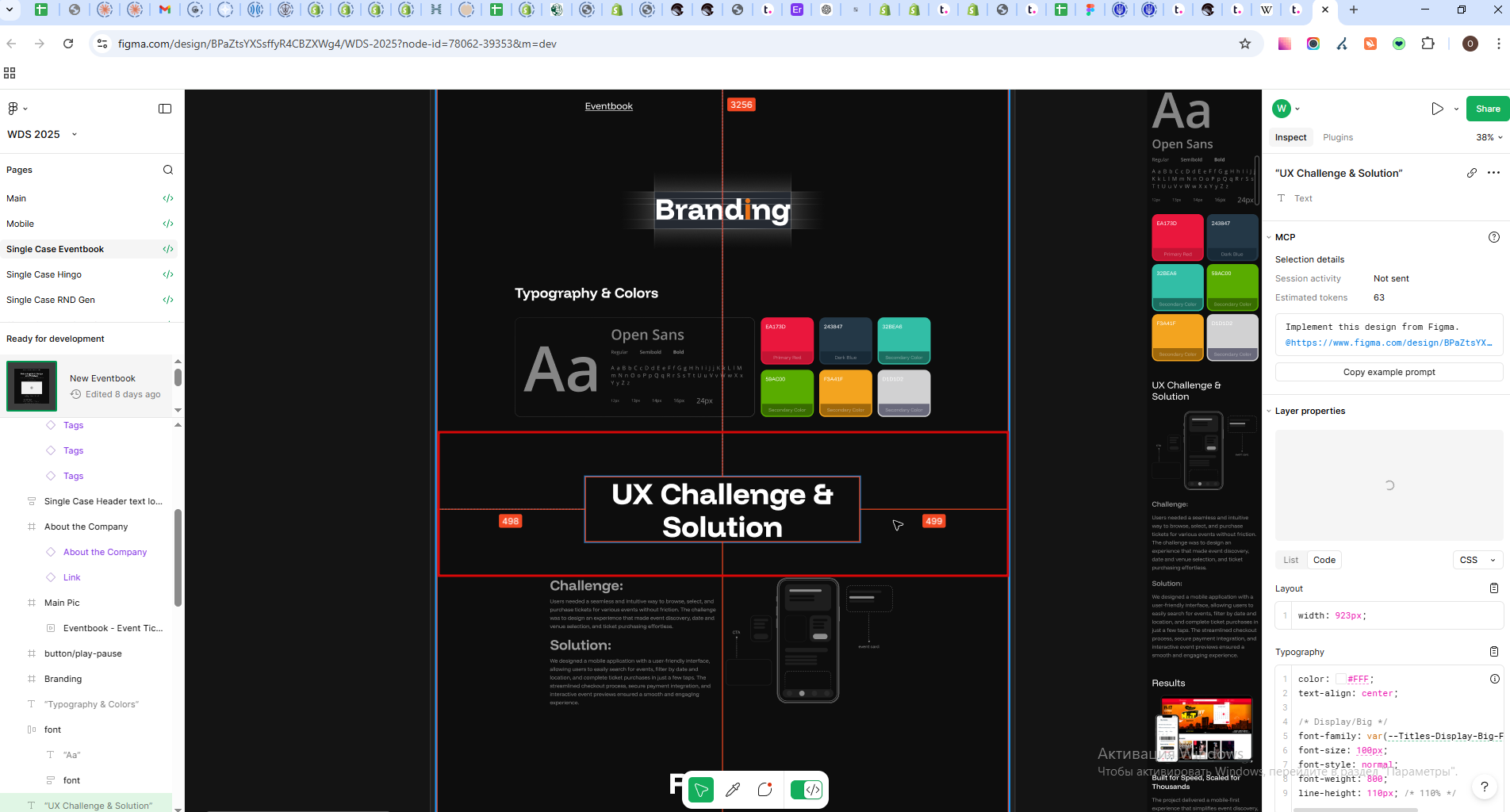Click the Eventbook link on the canvas
The height and width of the screenshot is (812, 1510).
click(x=608, y=106)
